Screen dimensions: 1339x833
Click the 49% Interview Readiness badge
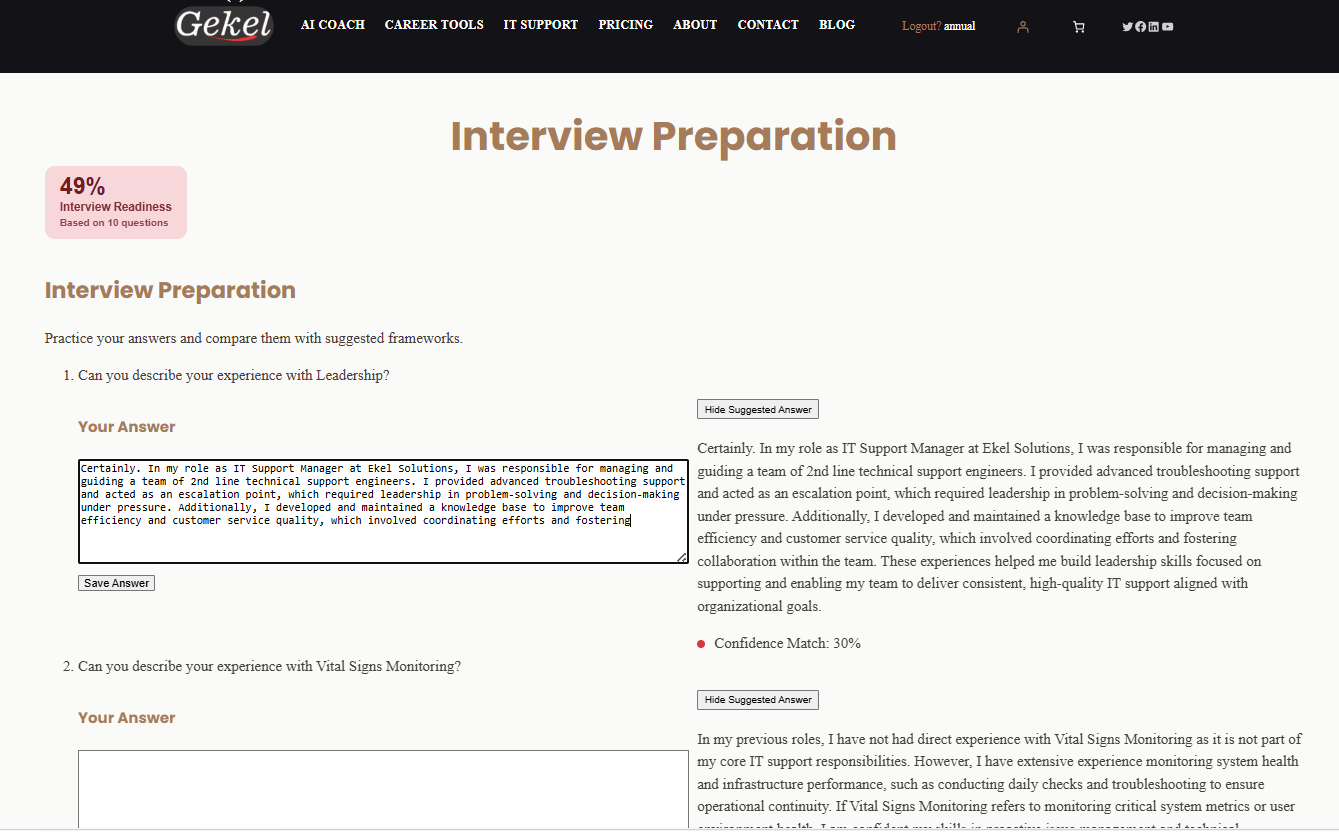click(116, 202)
